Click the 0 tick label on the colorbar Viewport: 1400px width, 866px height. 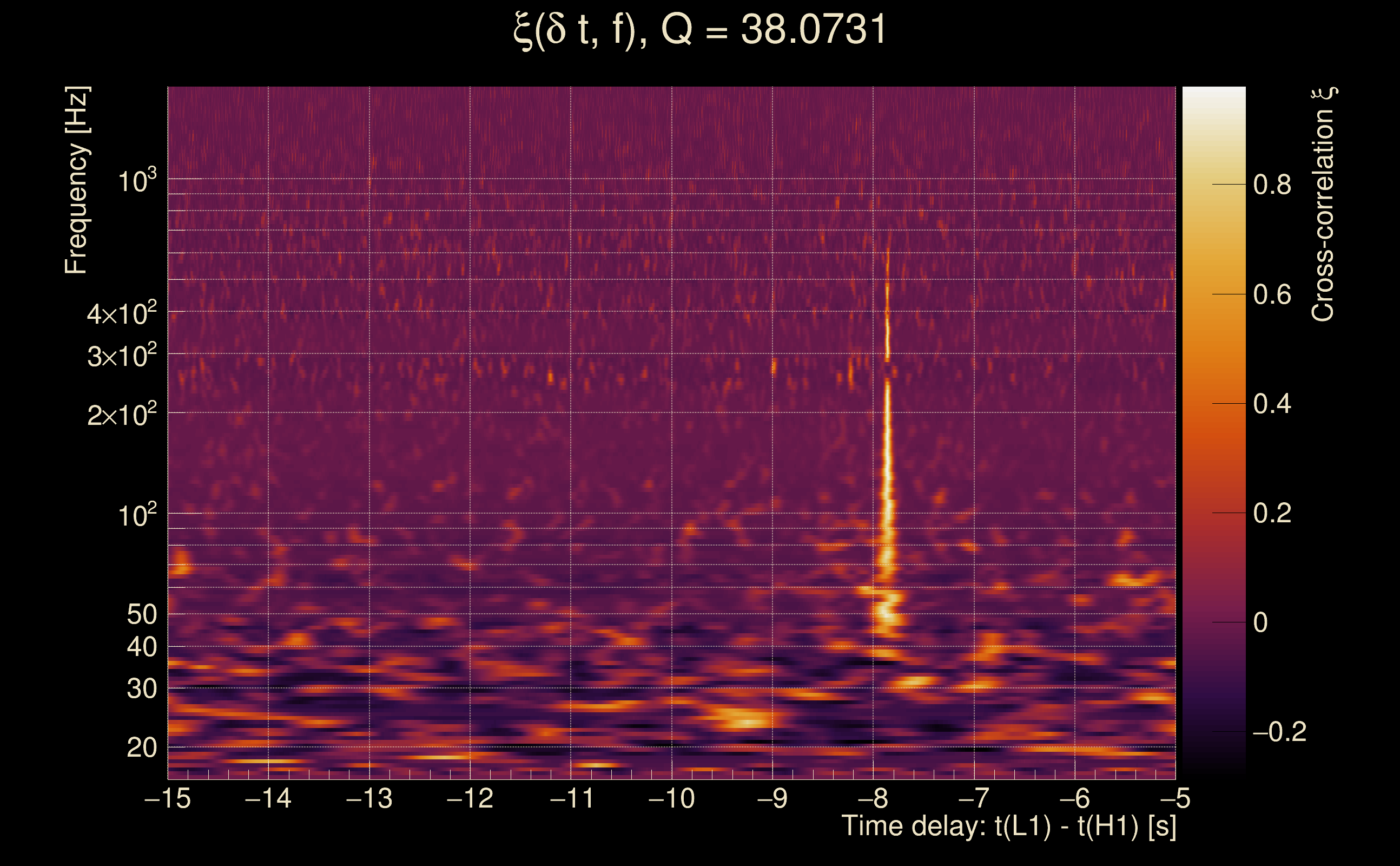1260,622
